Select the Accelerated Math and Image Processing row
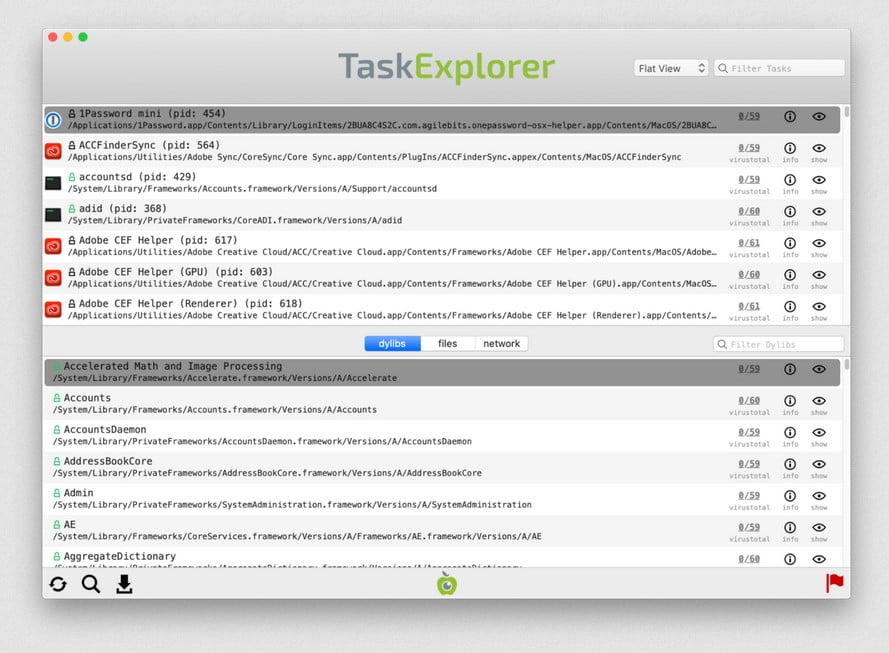The height and width of the screenshot is (653, 889). point(442,372)
